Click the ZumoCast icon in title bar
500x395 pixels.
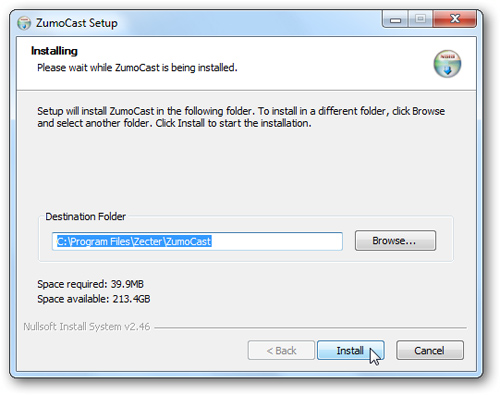(x=24, y=23)
